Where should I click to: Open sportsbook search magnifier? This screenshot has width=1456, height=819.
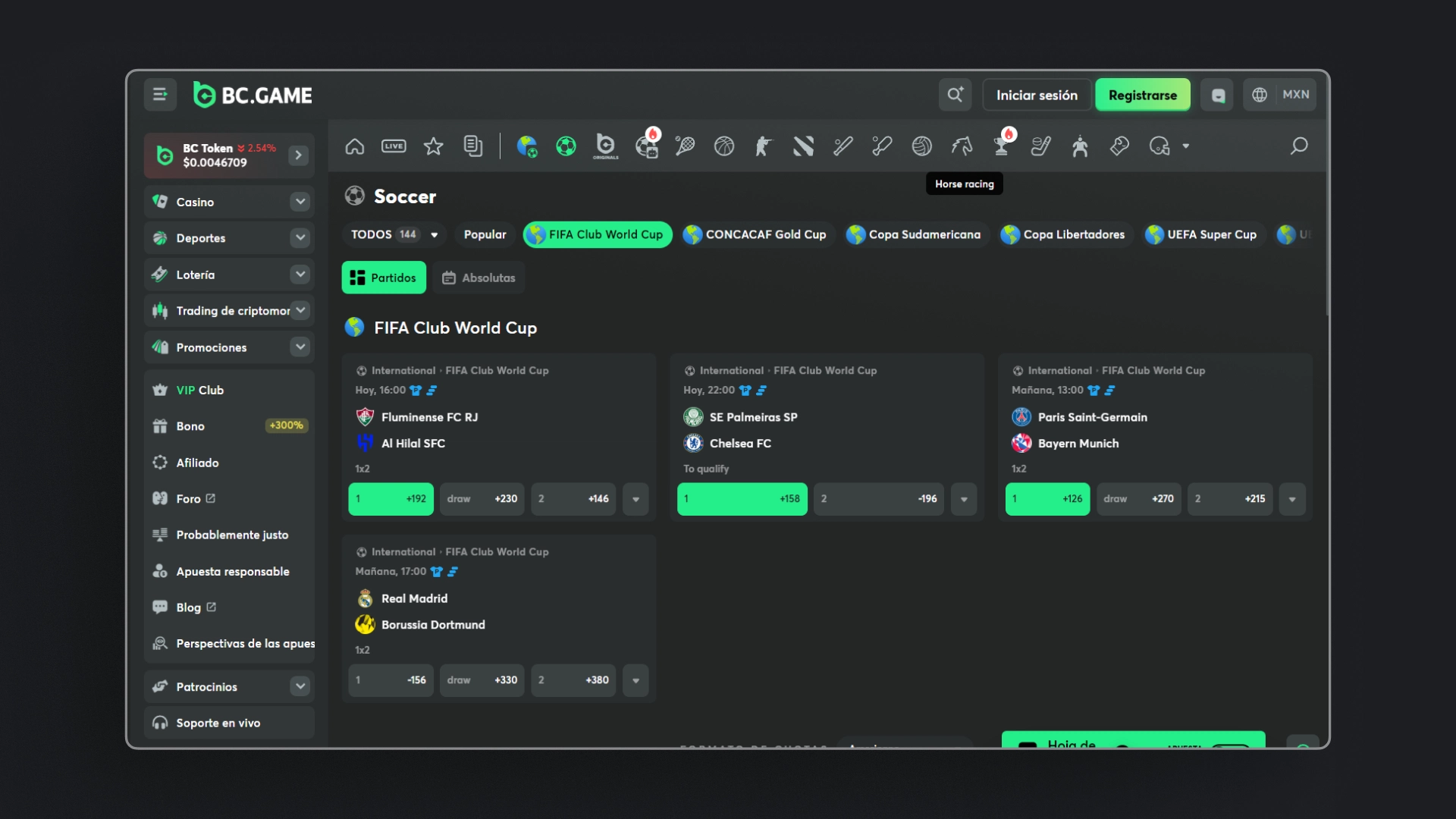1299,146
